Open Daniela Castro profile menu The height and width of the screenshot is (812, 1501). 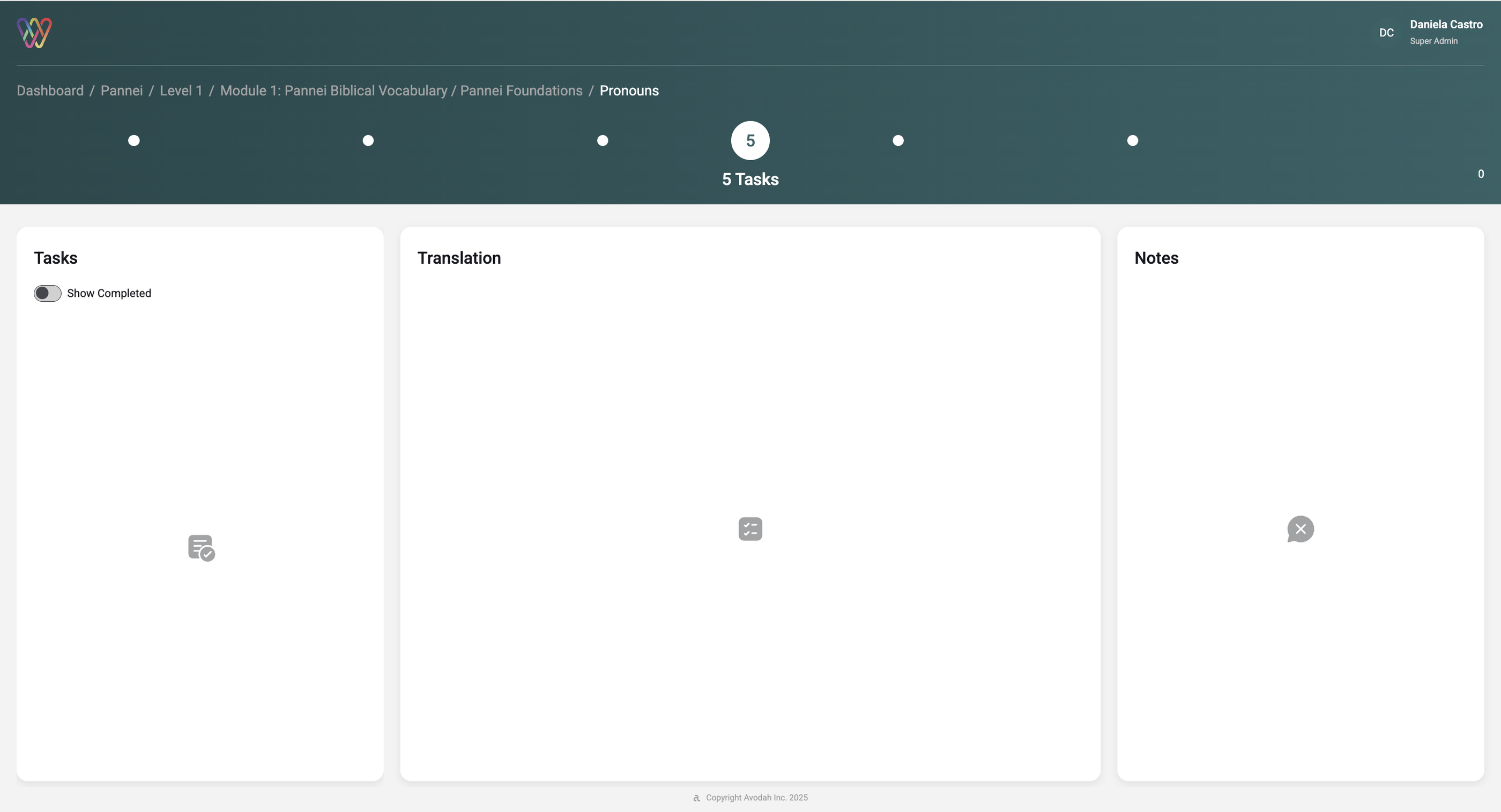tap(1446, 25)
